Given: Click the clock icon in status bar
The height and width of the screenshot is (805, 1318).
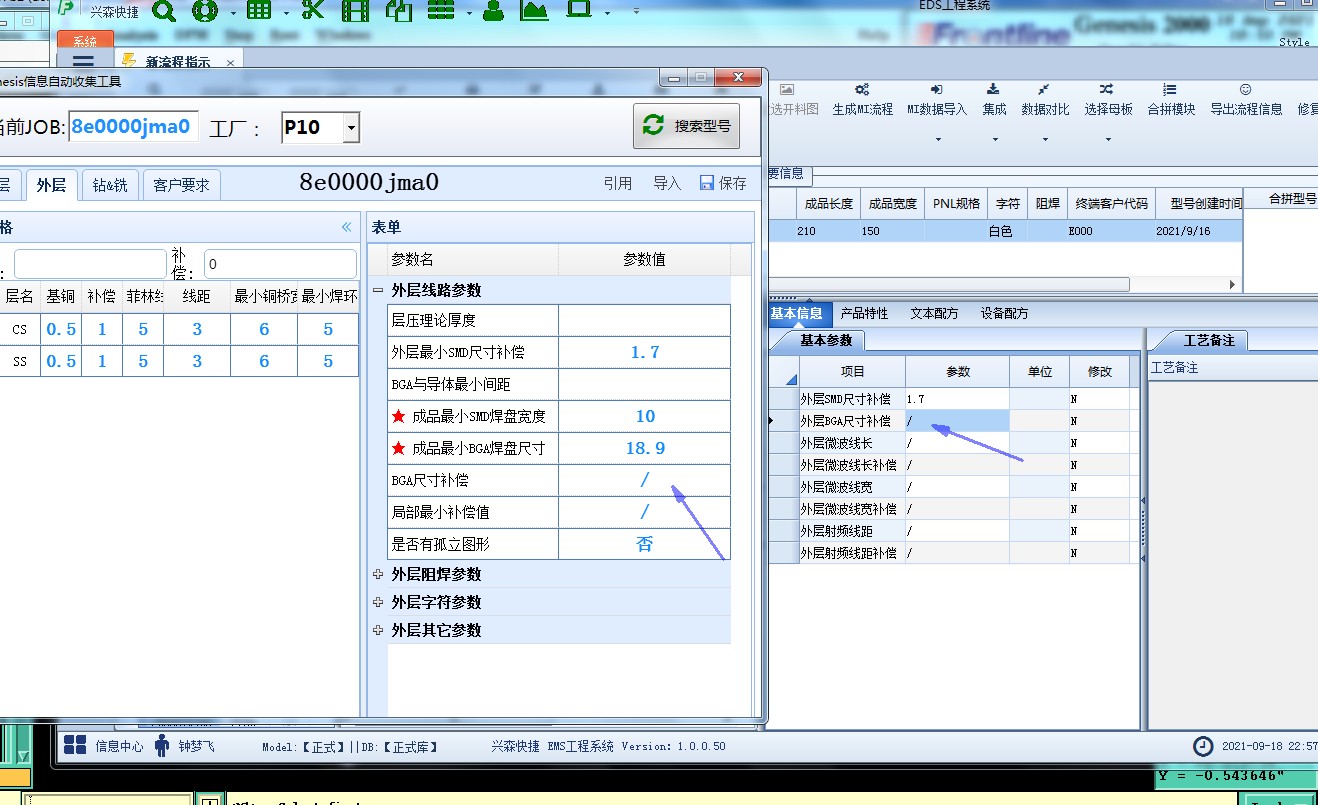Looking at the screenshot, I should click(1204, 746).
